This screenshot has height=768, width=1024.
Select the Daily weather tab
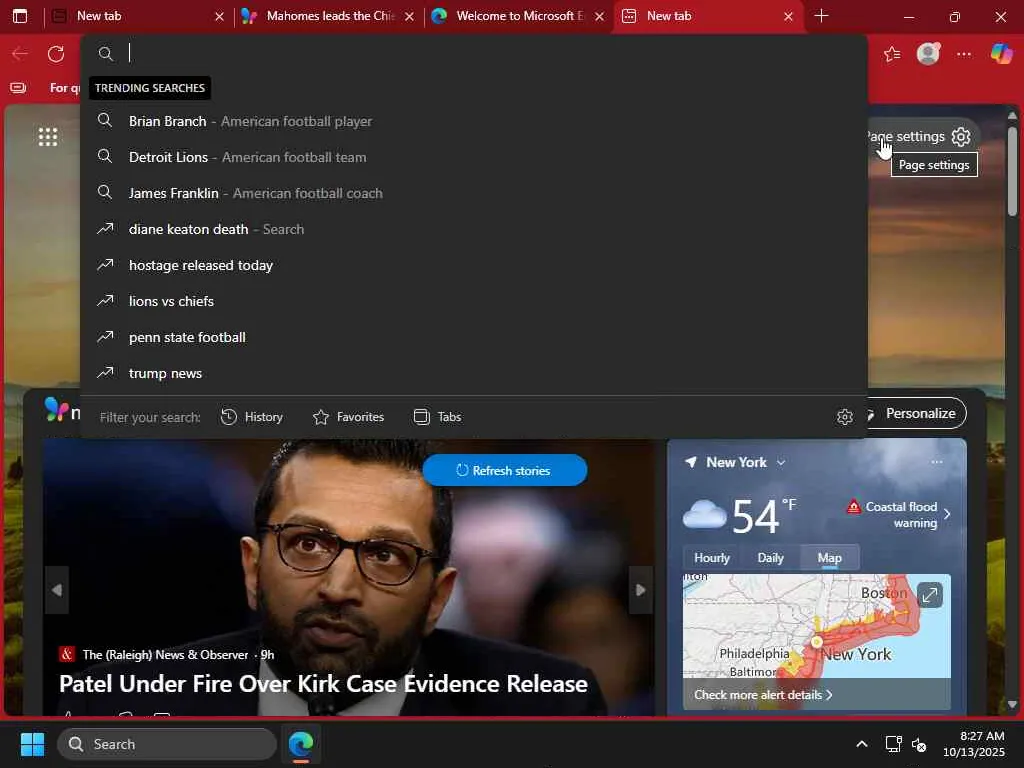tap(770, 558)
